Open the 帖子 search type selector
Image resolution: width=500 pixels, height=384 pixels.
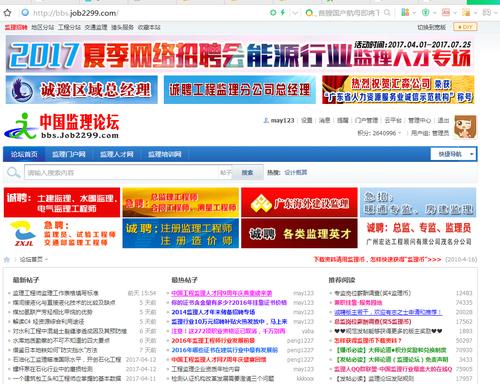(226, 173)
